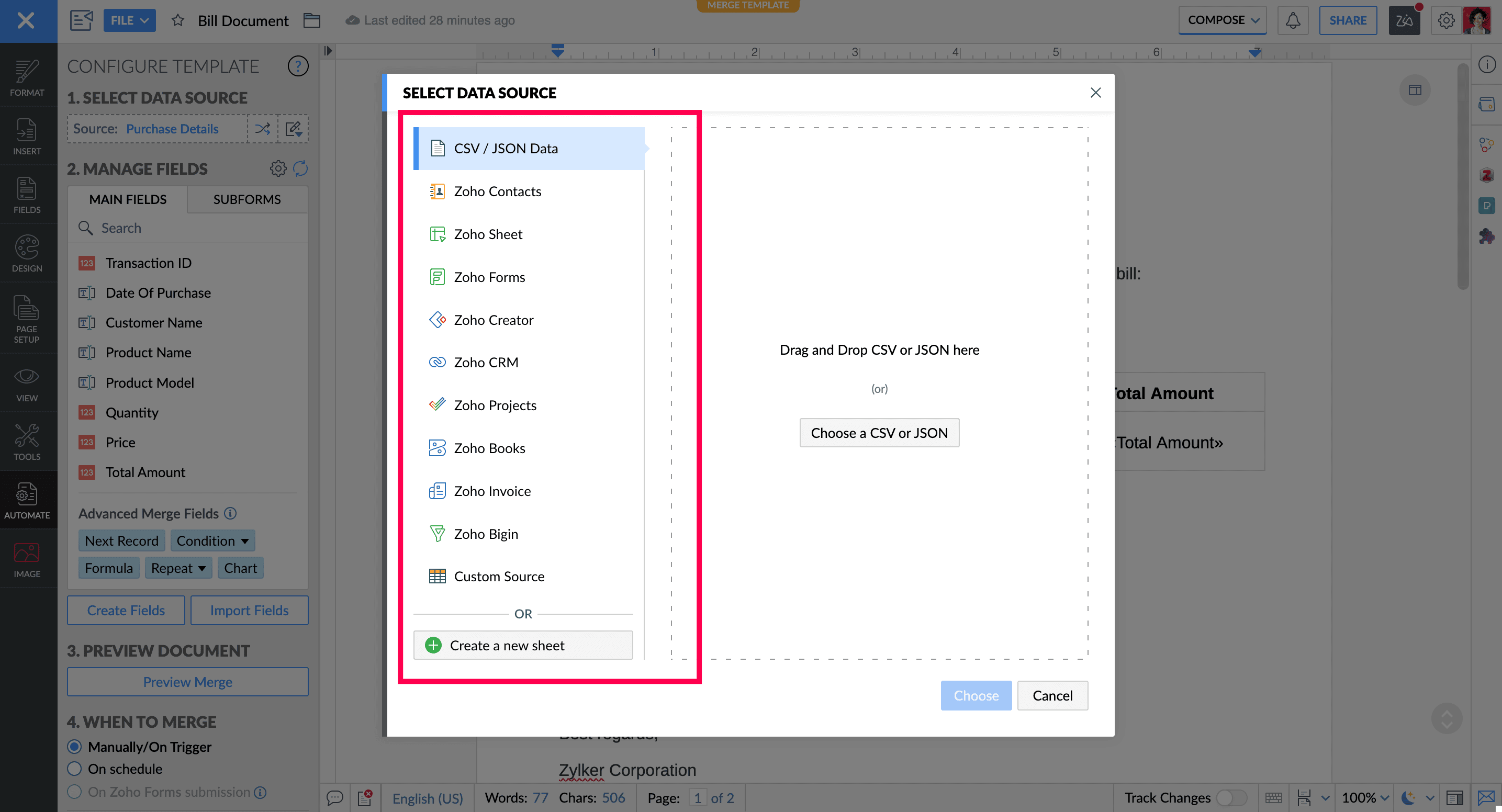Insert a Chart merge field

tap(240, 568)
